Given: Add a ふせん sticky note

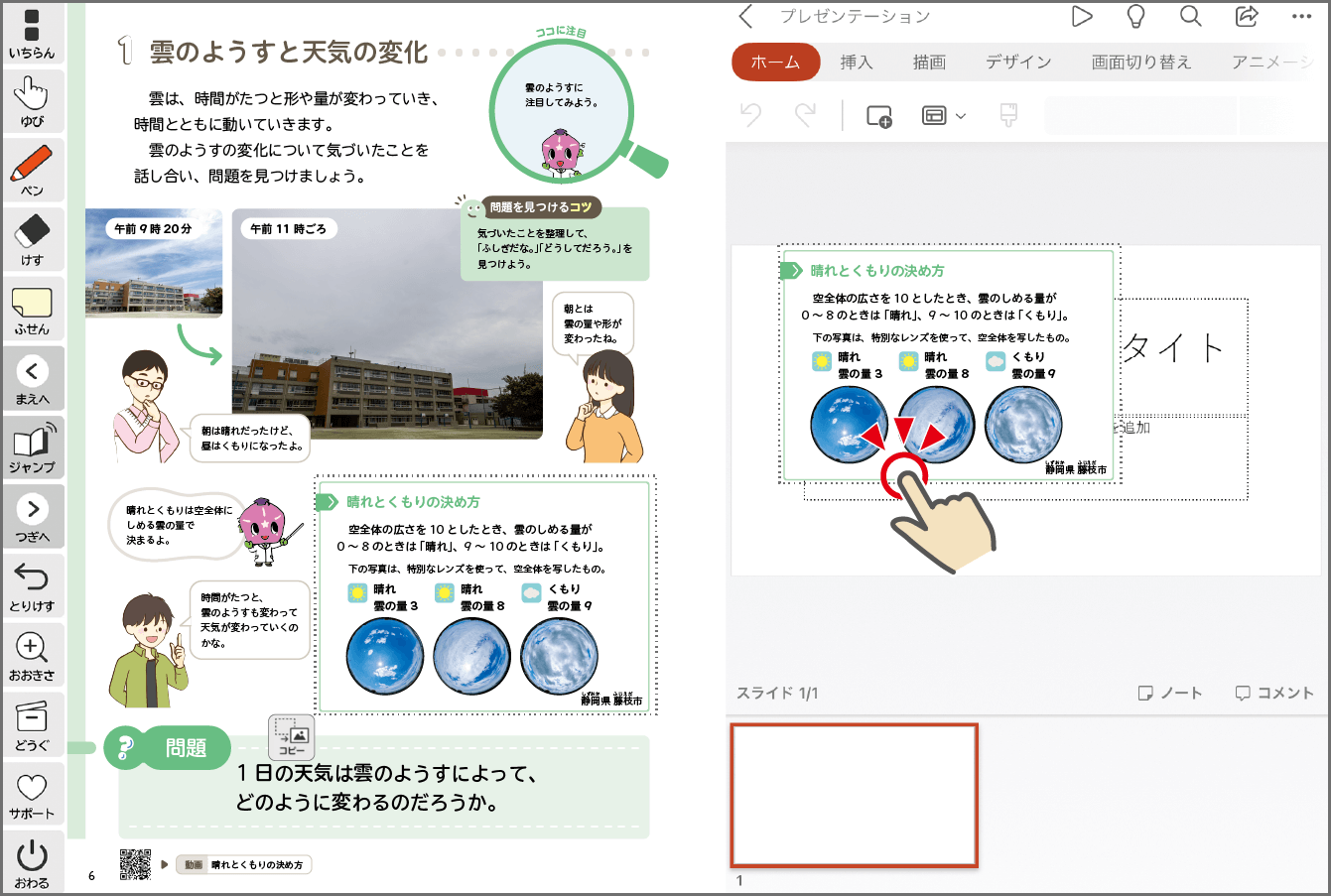Looking at the screenshot, I should point(32,310).
